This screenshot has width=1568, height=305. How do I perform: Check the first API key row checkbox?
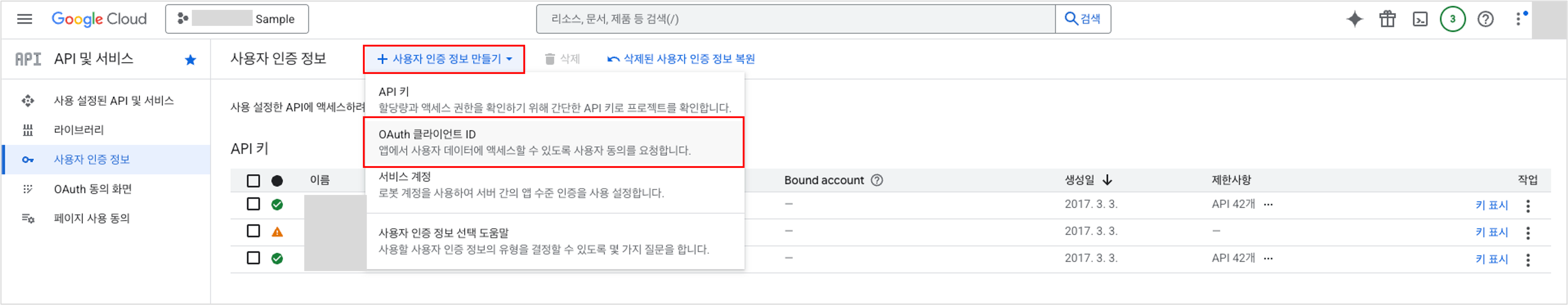point(253,205)
